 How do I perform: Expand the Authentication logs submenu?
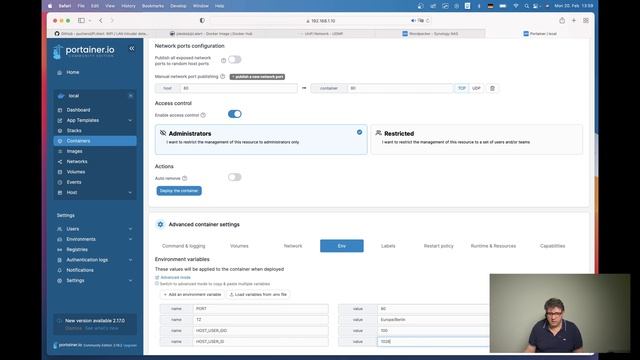[x=130, y=260]
